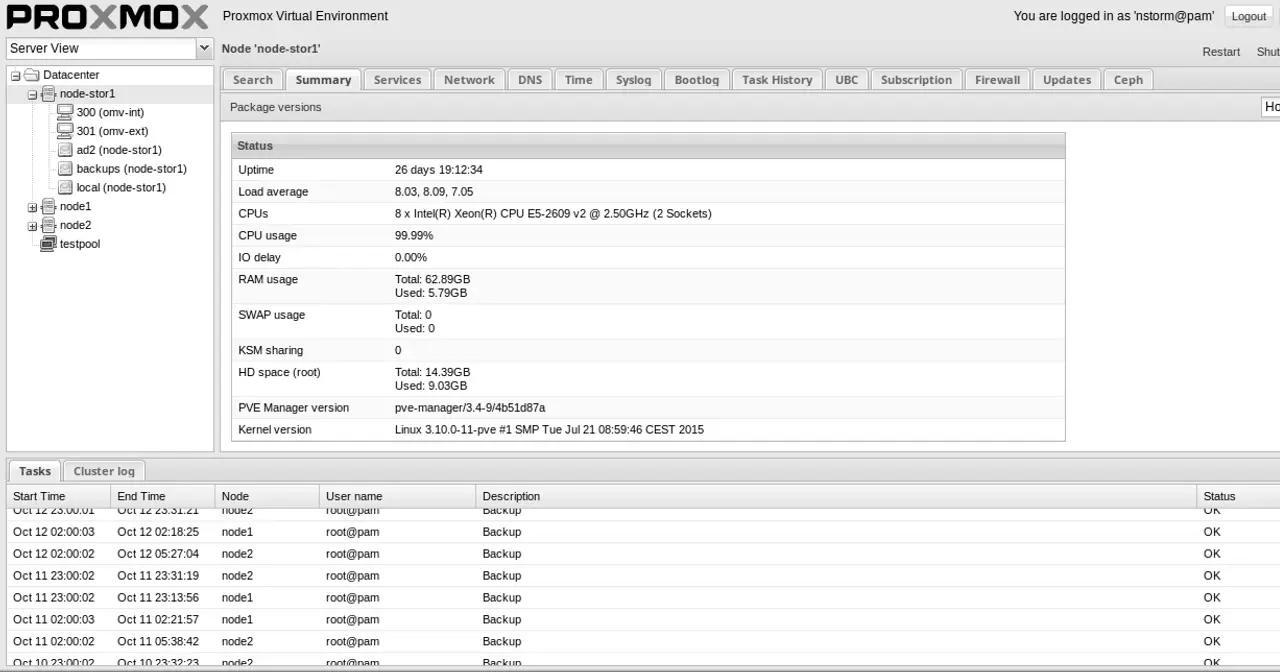Switch to the Search tab
This screenshot has height=672, width=1280.
point(253,80)
